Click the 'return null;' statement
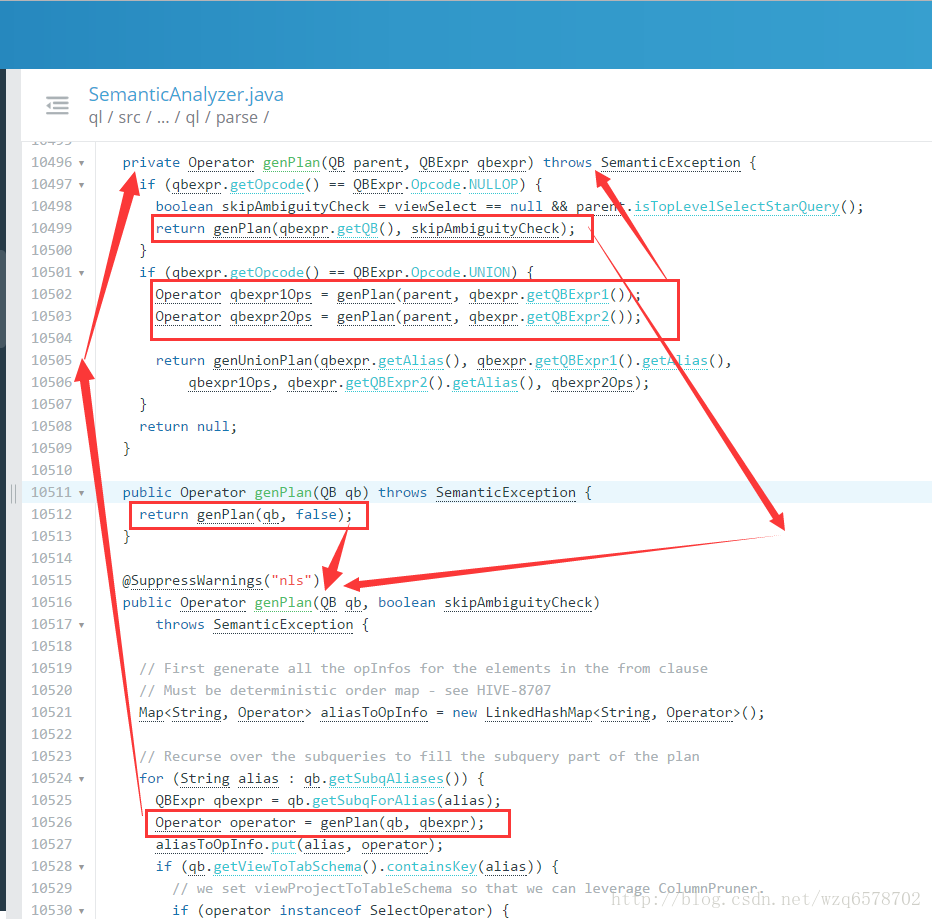This screenshot has height=919, width=932. [188, 427]
